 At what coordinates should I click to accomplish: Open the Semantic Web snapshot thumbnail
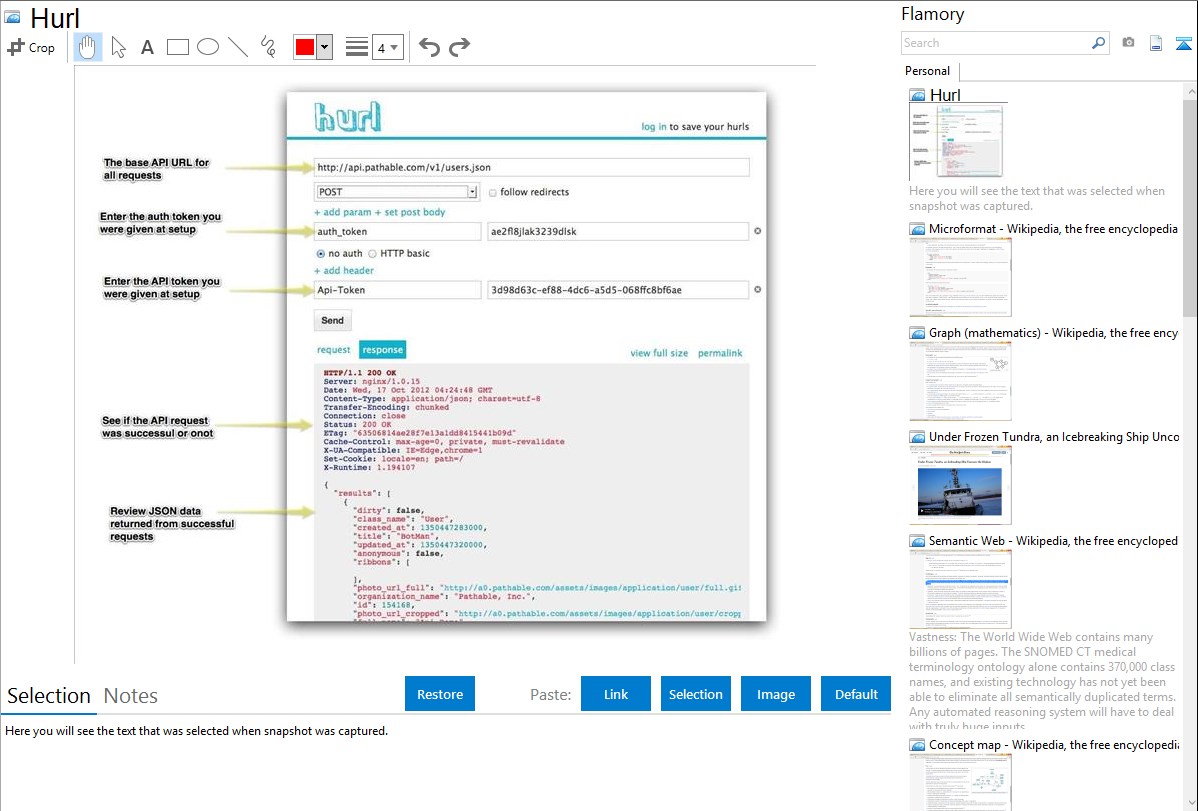(960, 589)
